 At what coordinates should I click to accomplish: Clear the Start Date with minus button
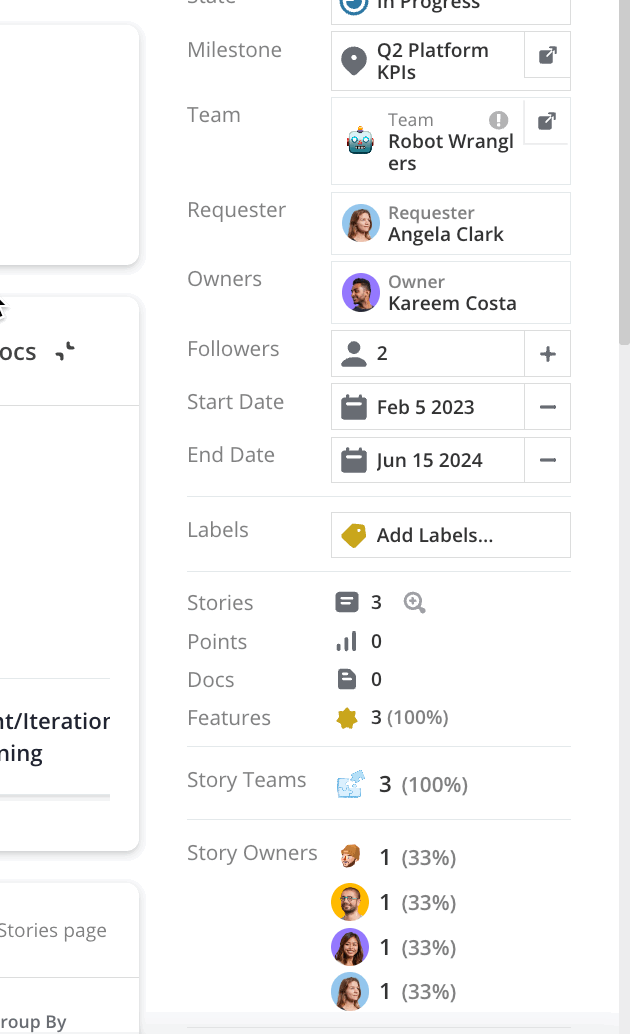547,407
